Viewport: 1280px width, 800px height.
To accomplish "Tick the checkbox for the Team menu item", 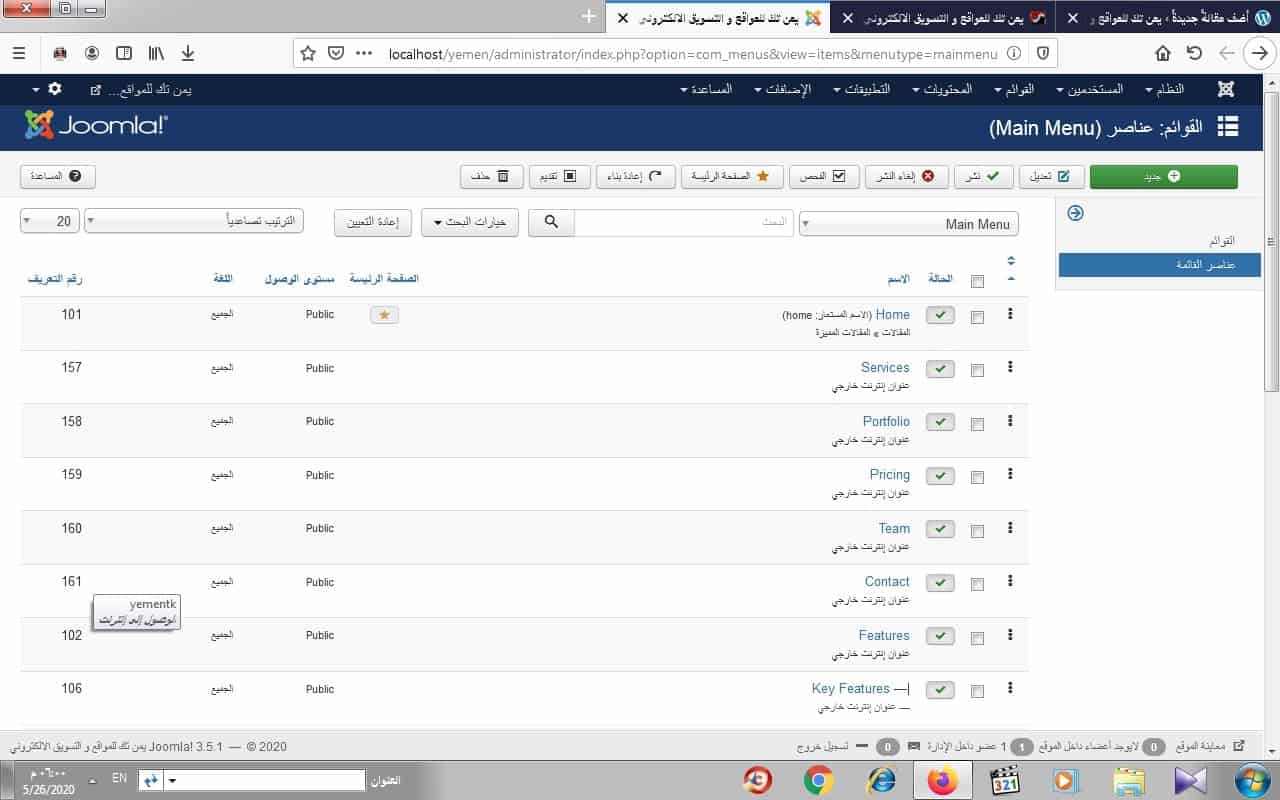I will point(977,531).
